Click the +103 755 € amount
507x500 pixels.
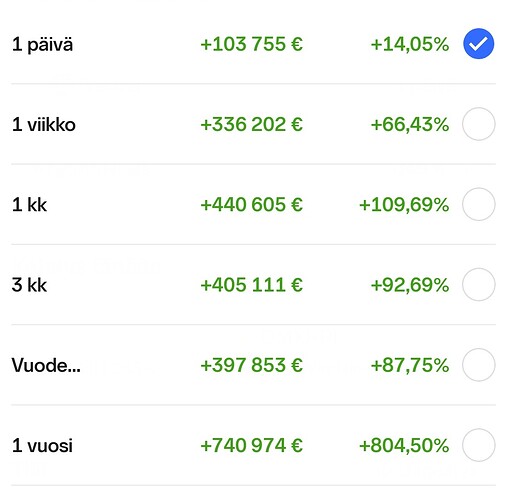point(252,44)
